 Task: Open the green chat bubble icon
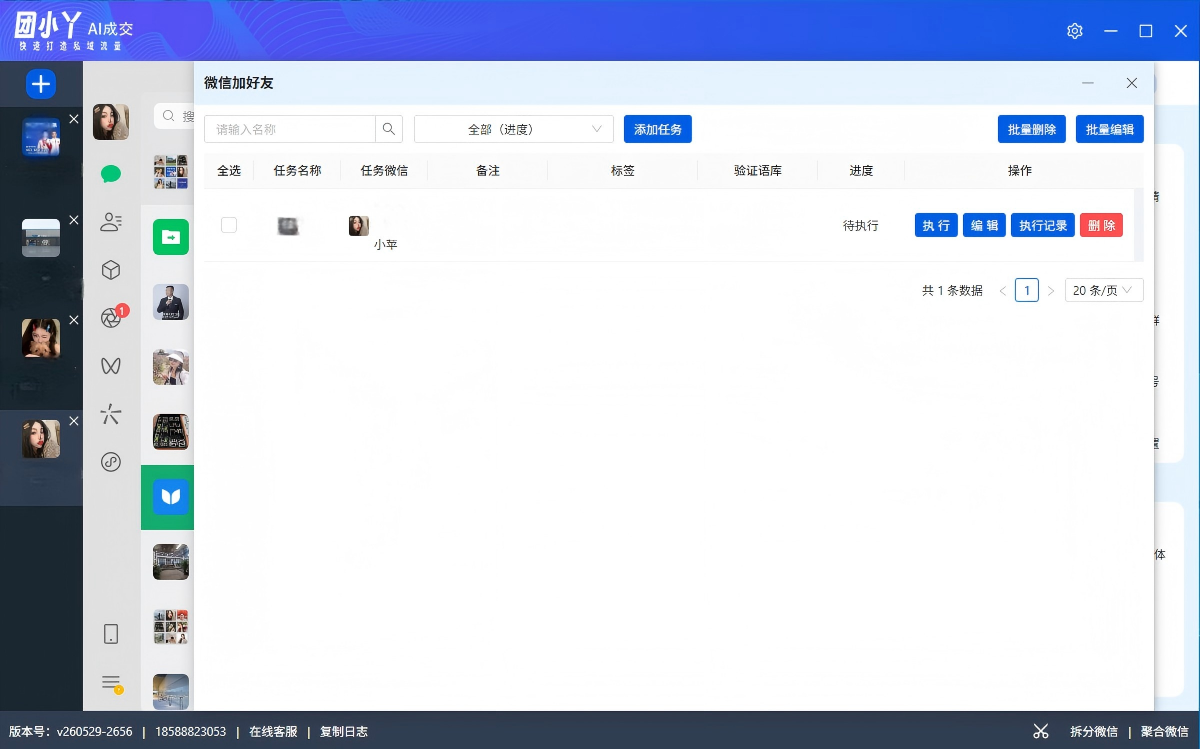click(x=111, y=174)
